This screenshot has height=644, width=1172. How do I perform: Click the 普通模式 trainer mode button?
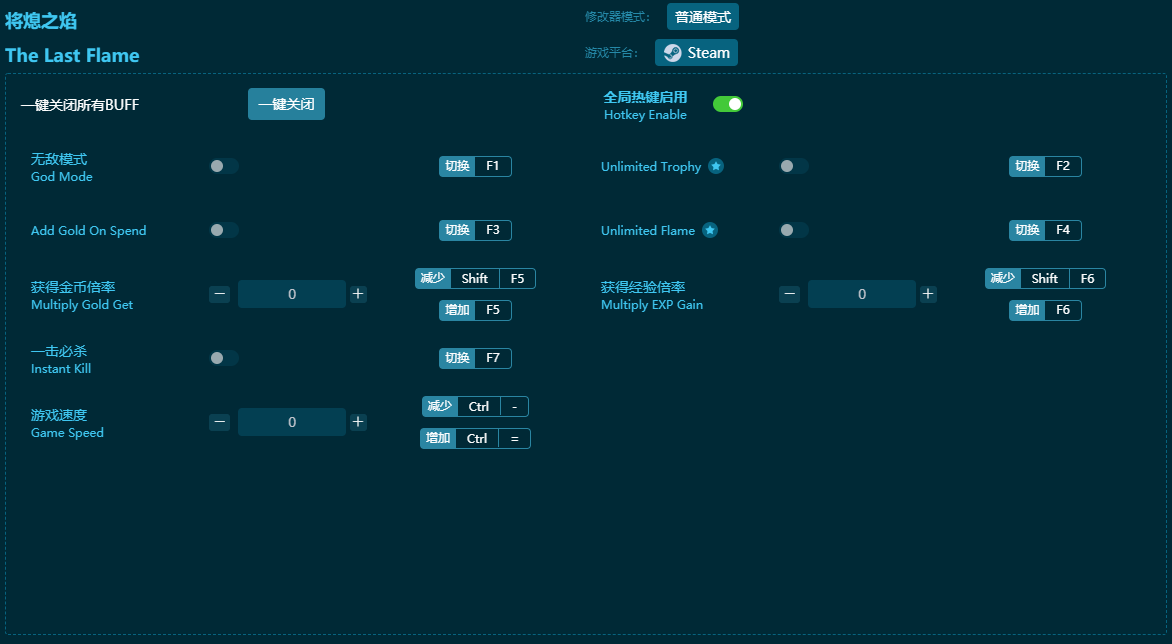(702, 17)
